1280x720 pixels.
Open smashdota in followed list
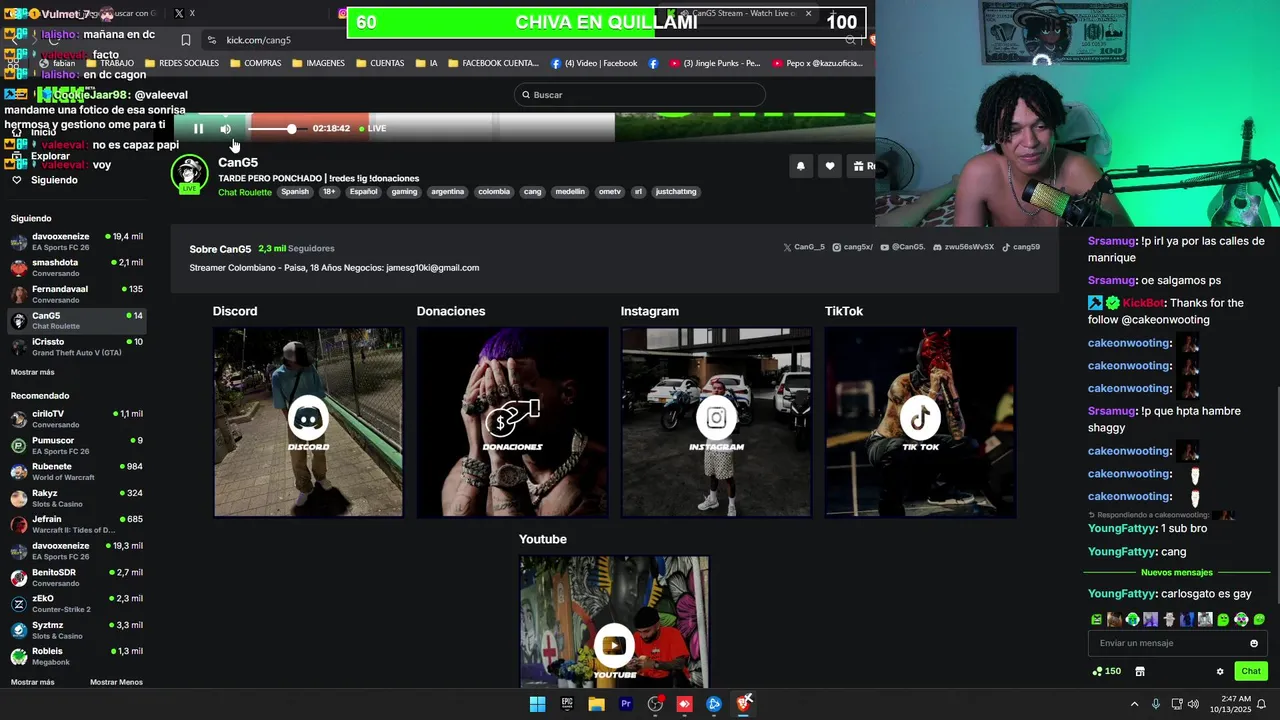tap(77, 267)
